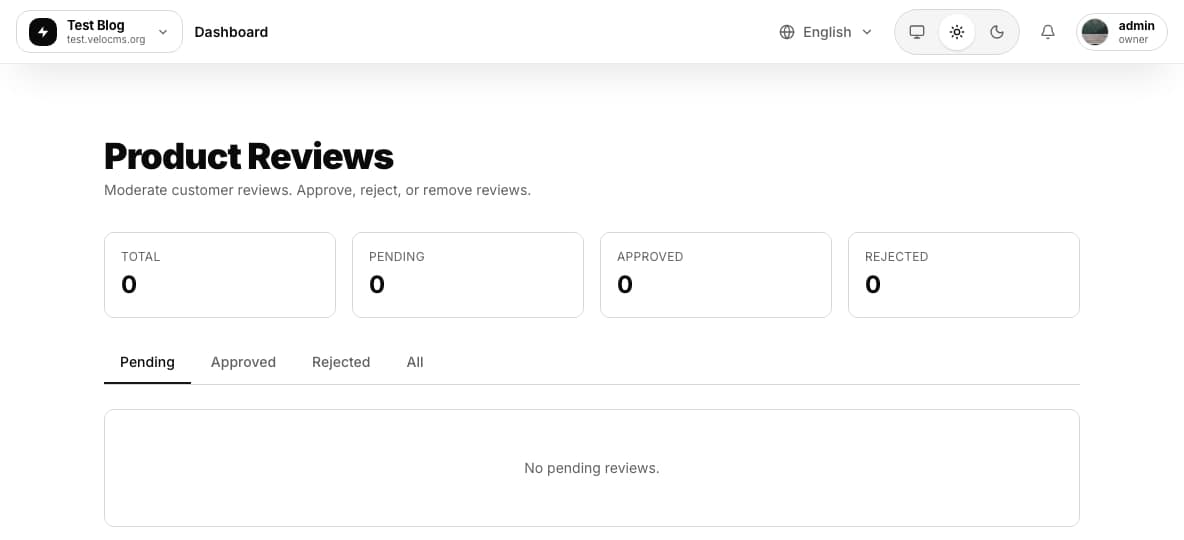Click the admin avatar image
Viewport: 1184px width, 540px height.
tap(1095, 32)
